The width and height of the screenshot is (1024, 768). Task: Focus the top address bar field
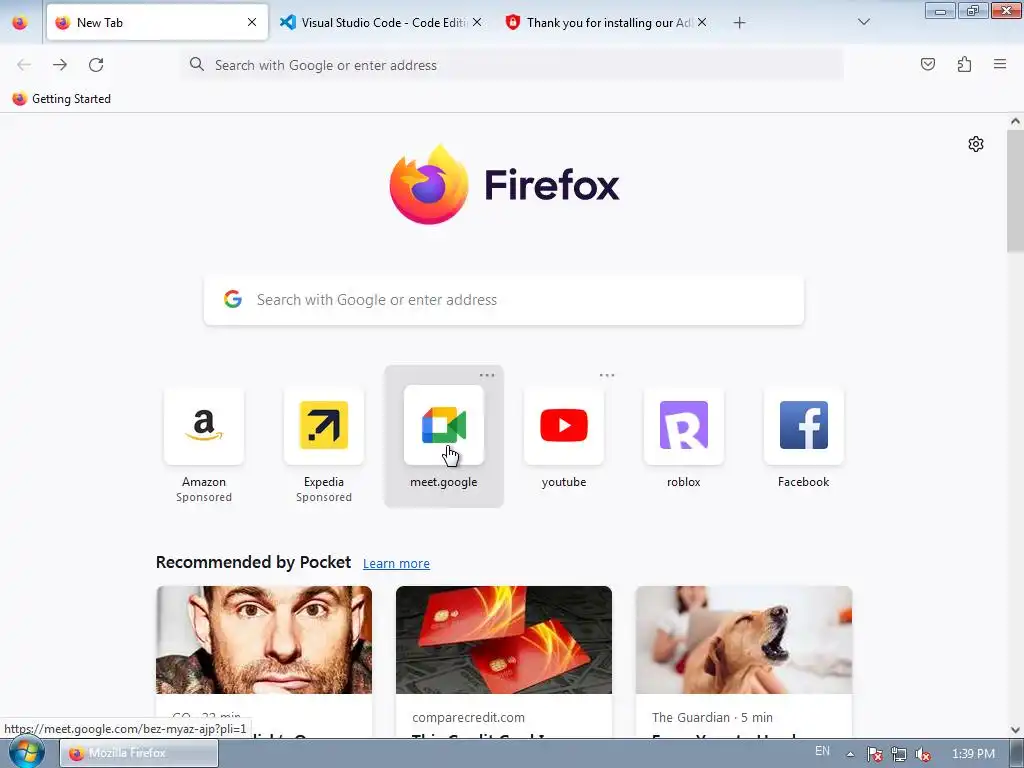point(513,65)
